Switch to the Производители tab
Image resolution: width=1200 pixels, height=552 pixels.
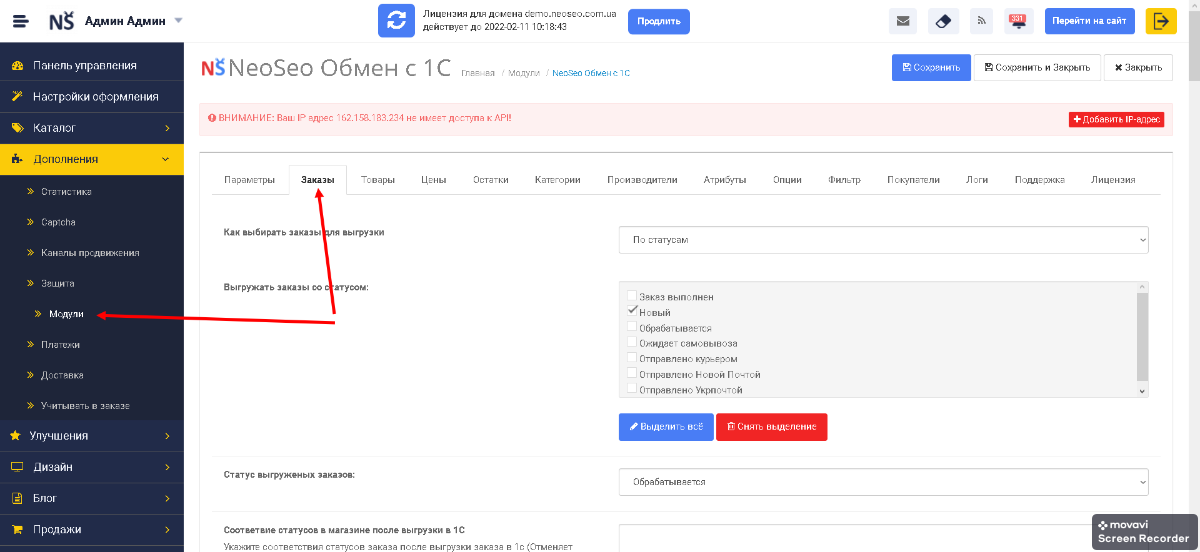642,180
